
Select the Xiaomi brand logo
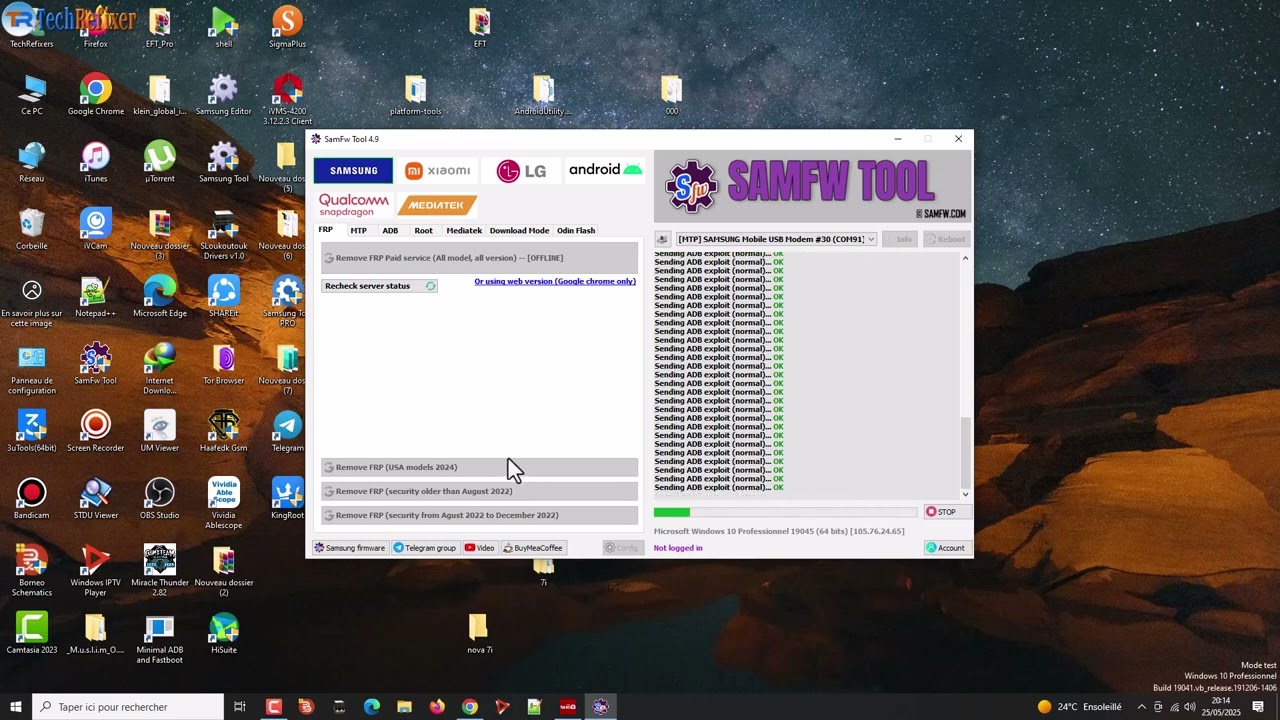click(438, 170)
